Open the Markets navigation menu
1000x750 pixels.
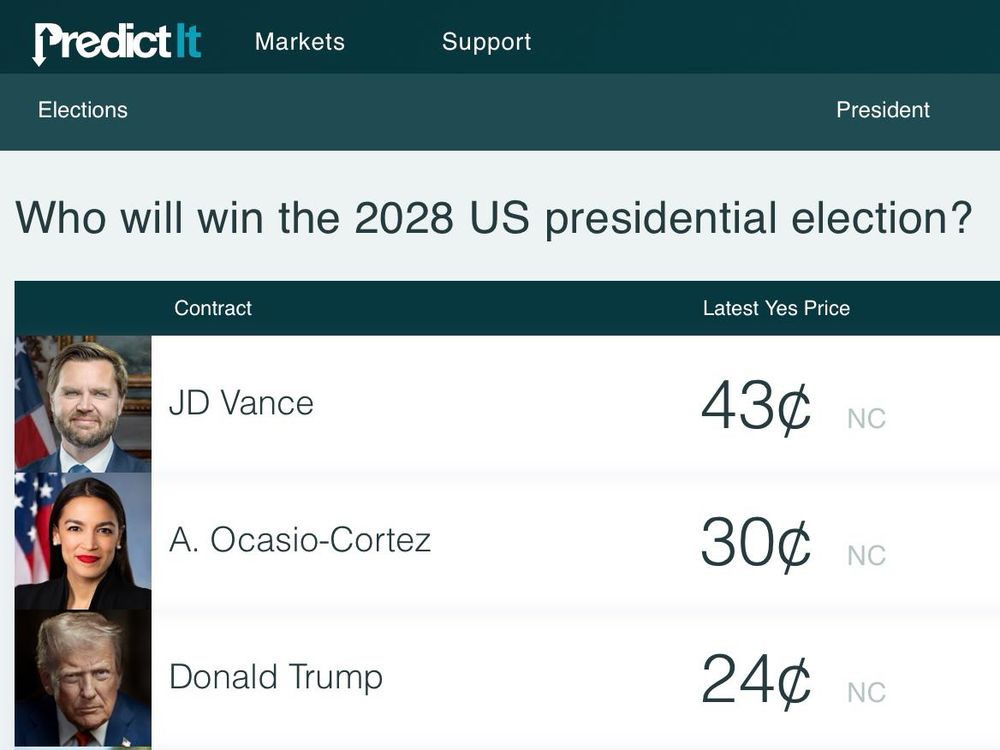click(x=299, y=42)
